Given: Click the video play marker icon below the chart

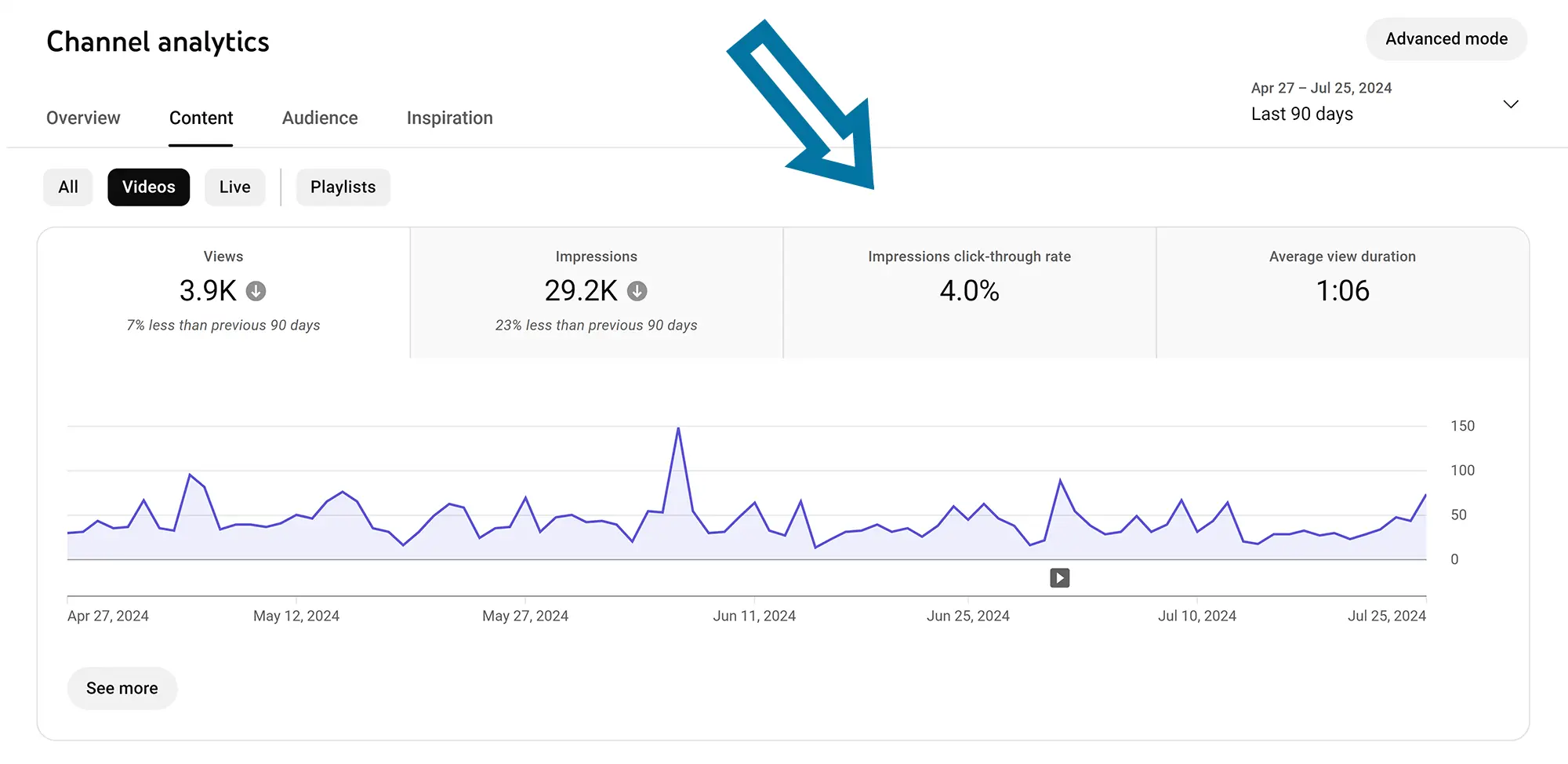Looking at the screenshot, I should pyautogui.click(x=1058, y=577).
